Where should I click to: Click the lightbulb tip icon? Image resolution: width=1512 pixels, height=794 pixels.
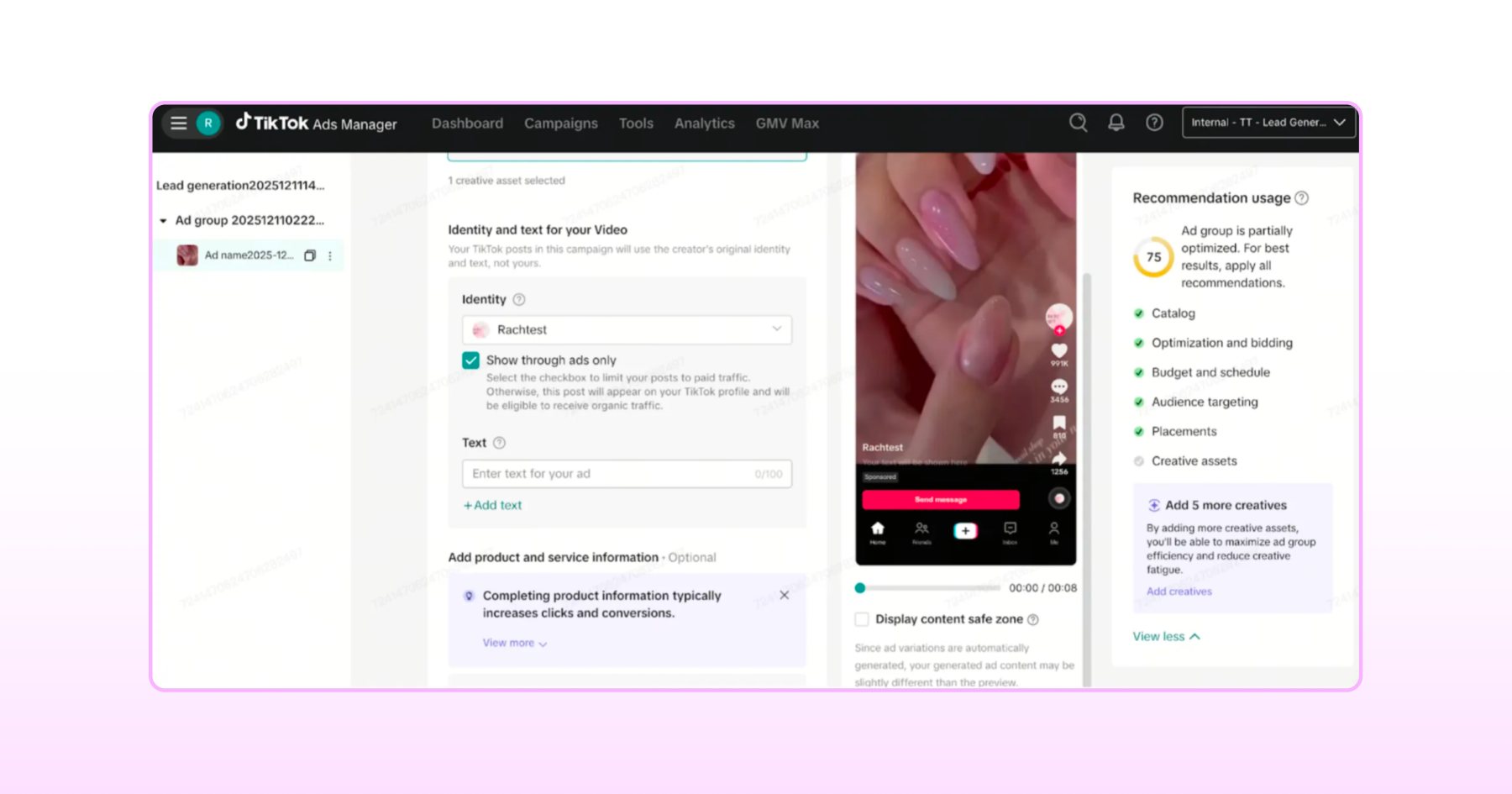(x=469, y=596)
